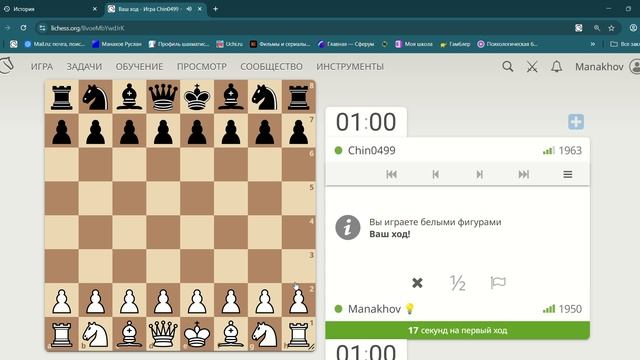This screenshot has height=360, width=640.
Task: Open the notifications bell icon
Action: [x=557, y=67]
